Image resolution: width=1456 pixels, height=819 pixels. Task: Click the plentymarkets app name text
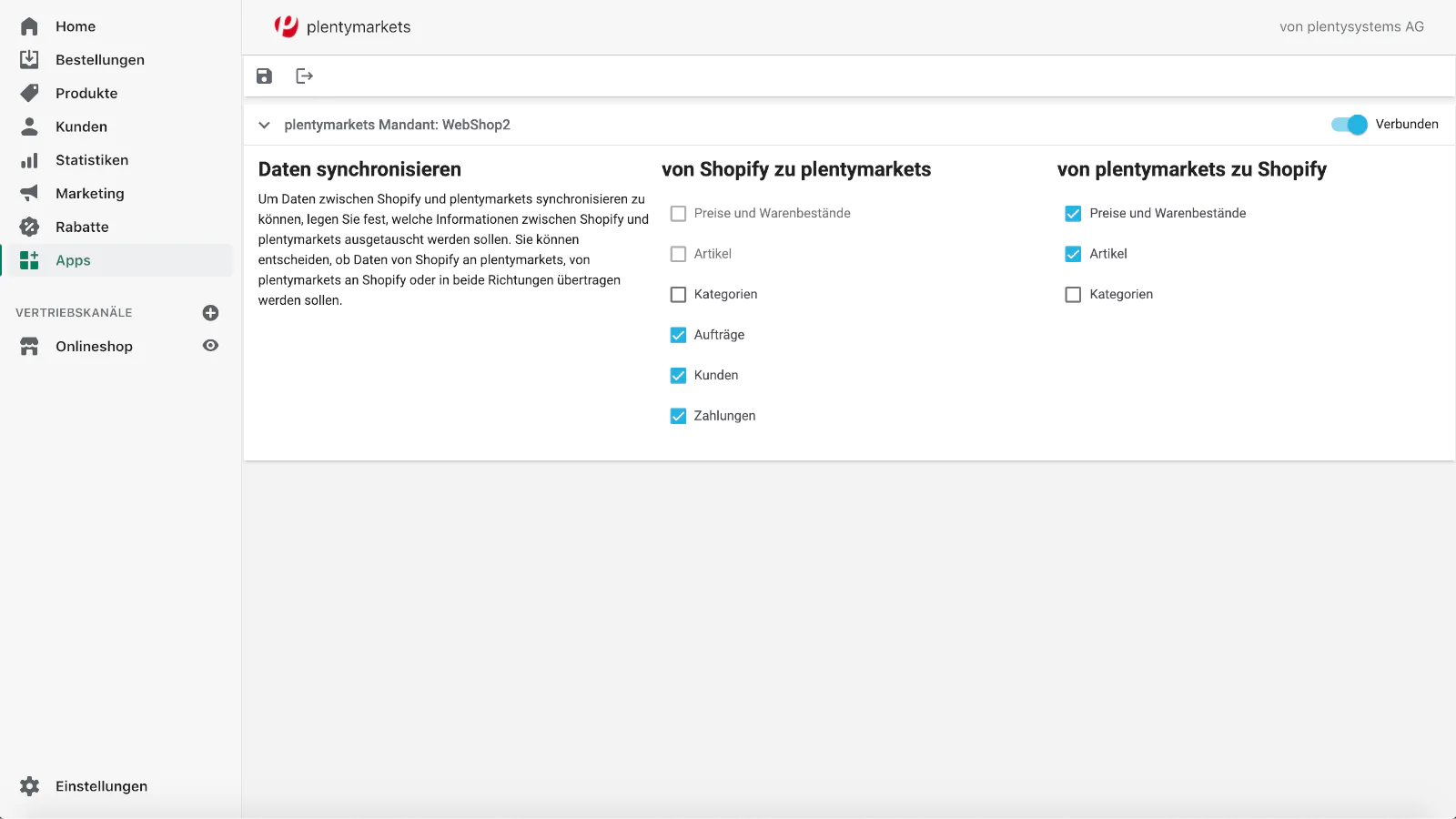(359, 27)
